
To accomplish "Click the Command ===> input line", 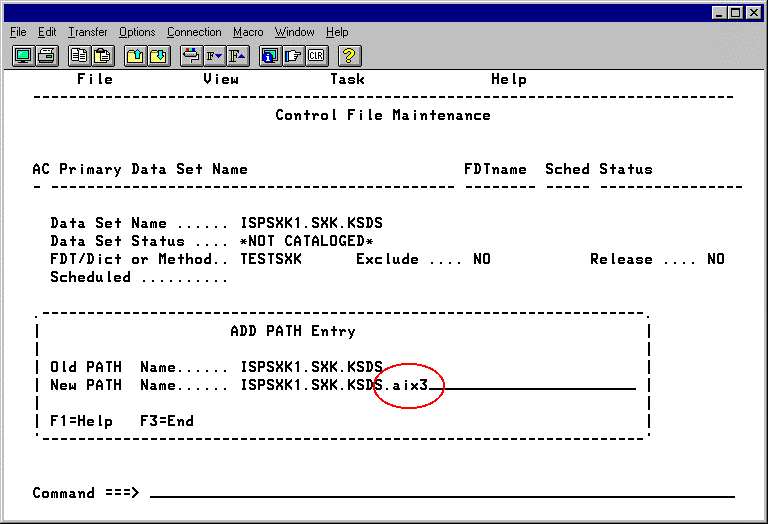I will (x=440, y=493).
